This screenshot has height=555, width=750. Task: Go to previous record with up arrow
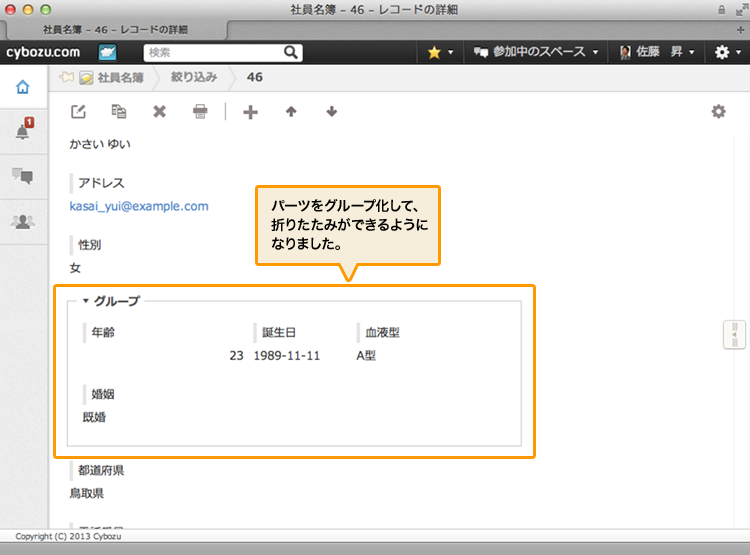(x=291, y=112)
